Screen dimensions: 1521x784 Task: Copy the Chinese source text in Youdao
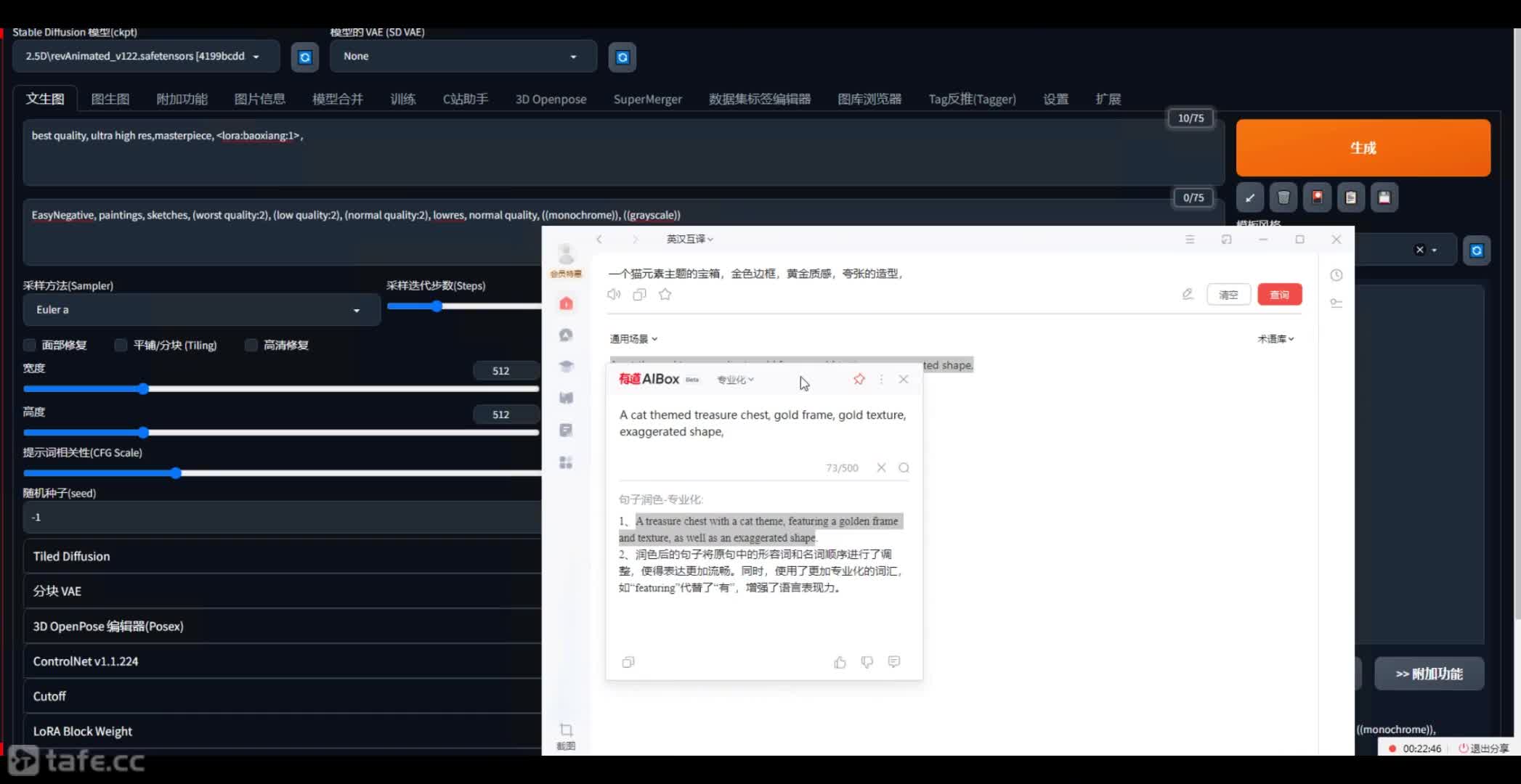coord(639,294)
